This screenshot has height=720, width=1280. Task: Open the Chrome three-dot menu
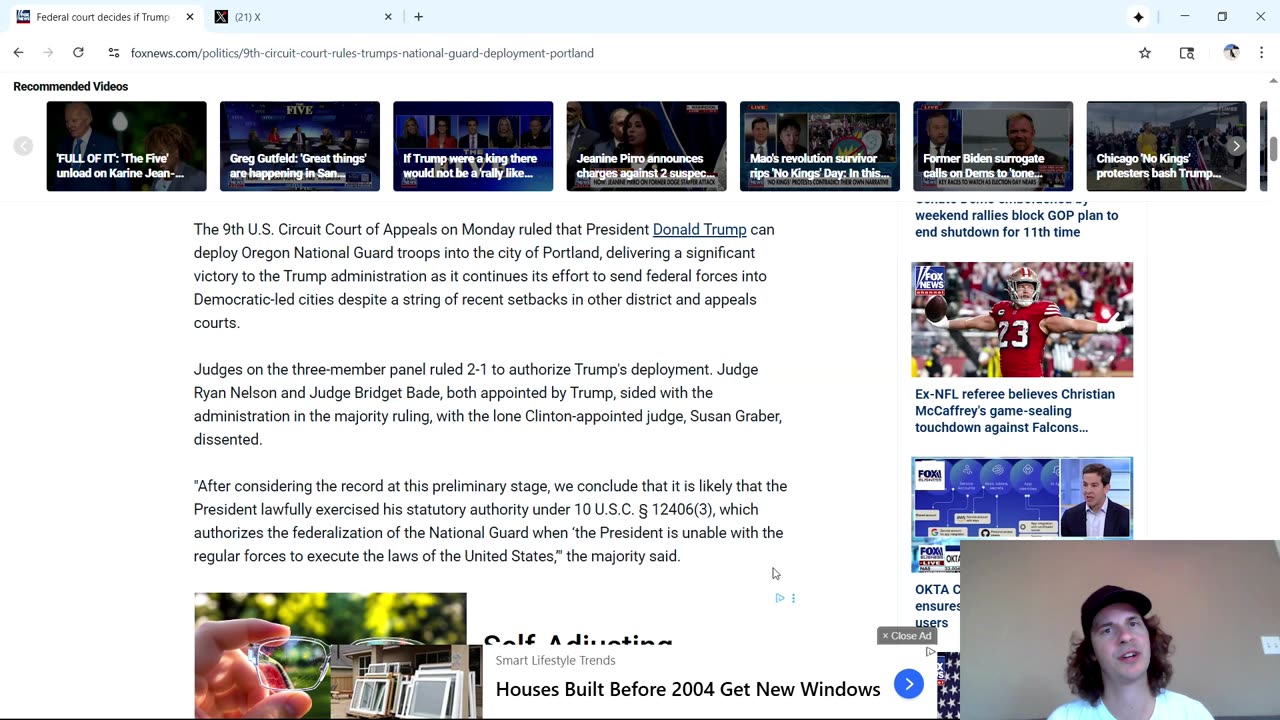(x=1261, y=53)
